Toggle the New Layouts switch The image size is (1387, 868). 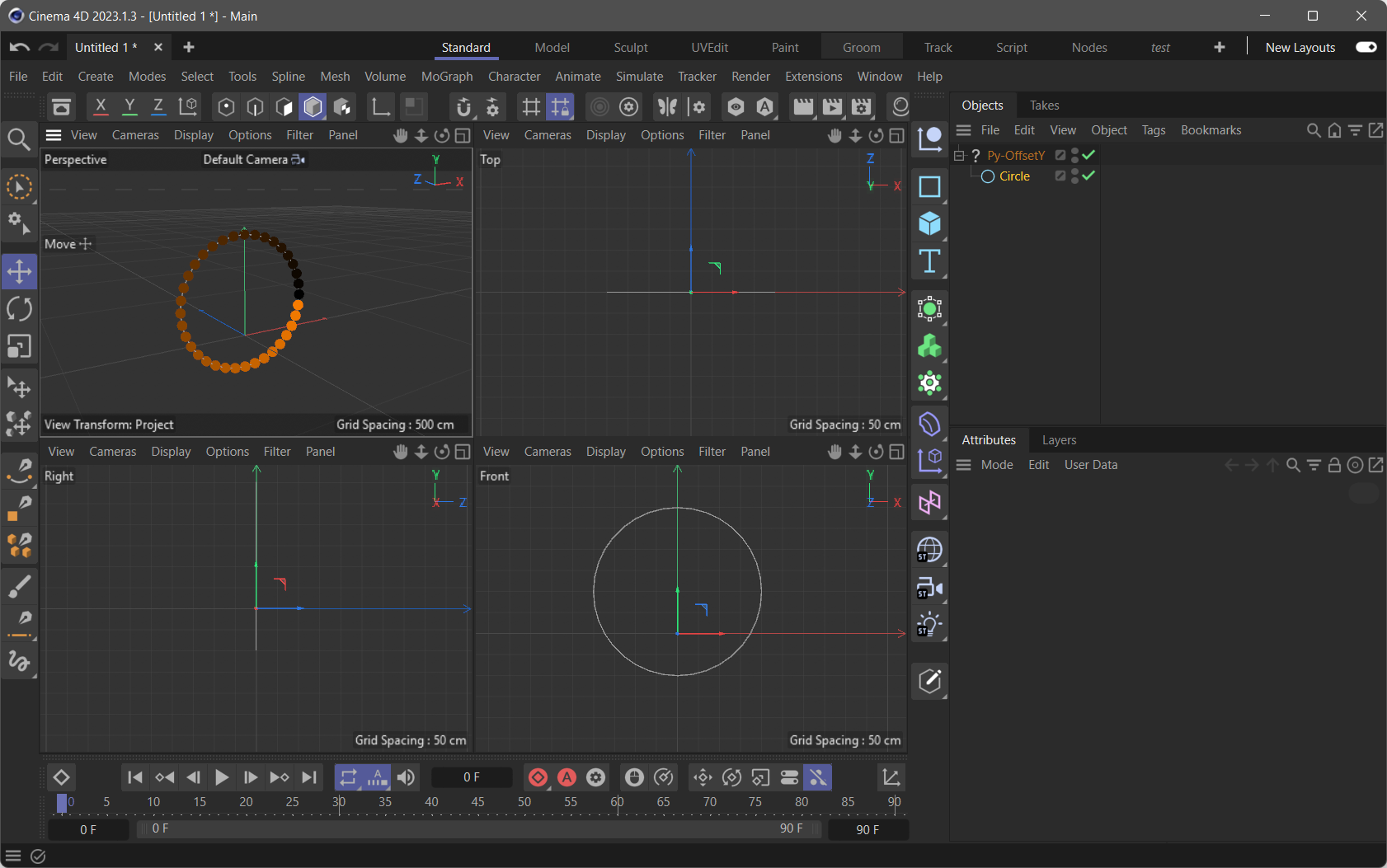click(1366, 47)
